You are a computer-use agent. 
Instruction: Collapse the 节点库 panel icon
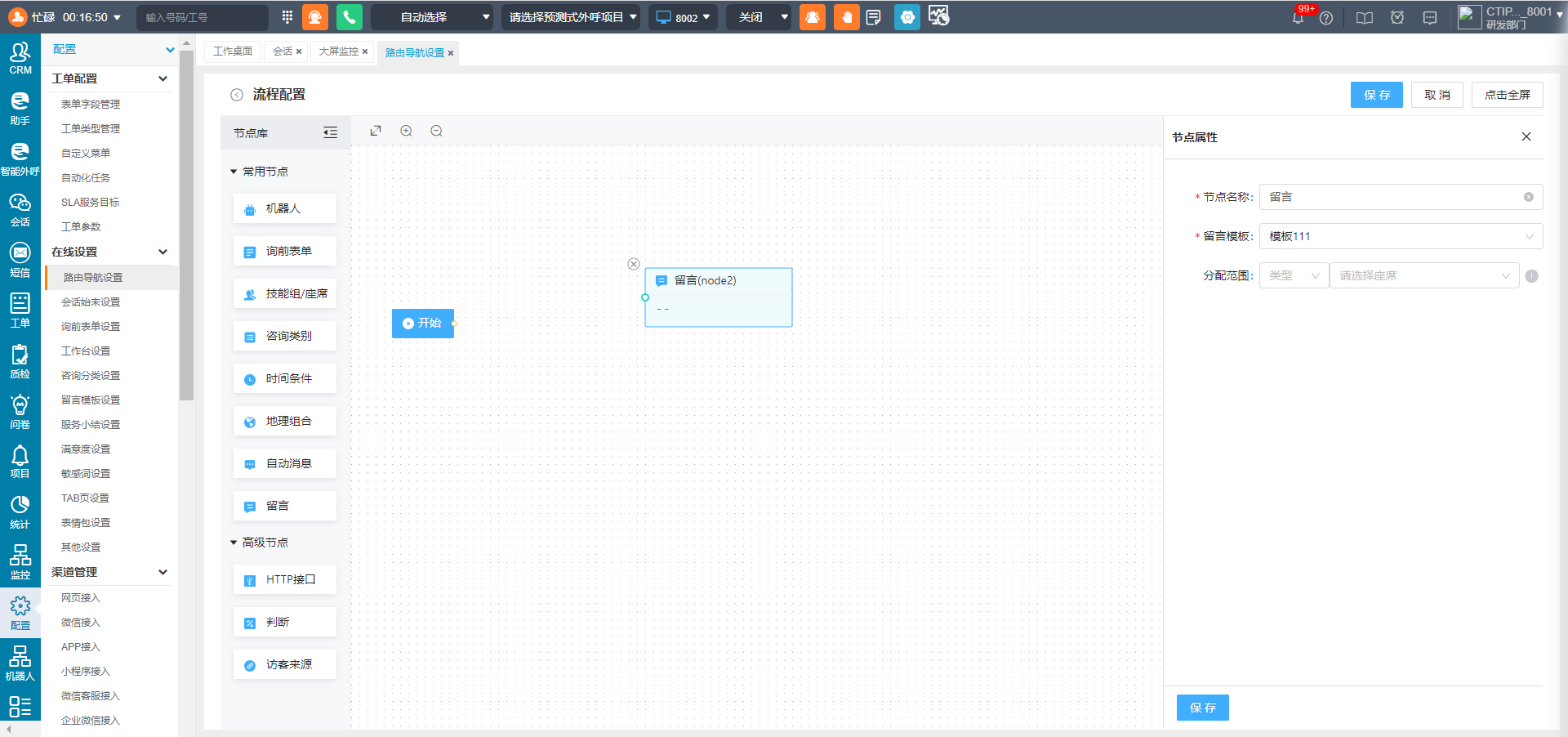click(x=330, y=132)
